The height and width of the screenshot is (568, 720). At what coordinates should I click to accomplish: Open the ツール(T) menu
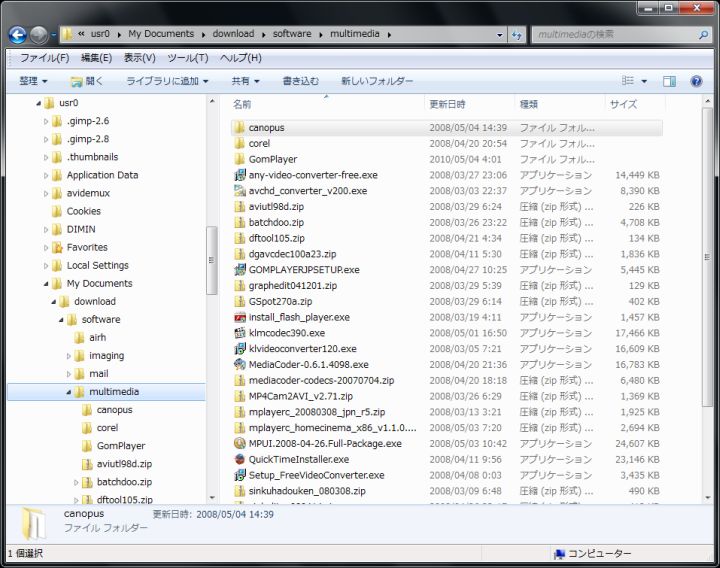187,58
